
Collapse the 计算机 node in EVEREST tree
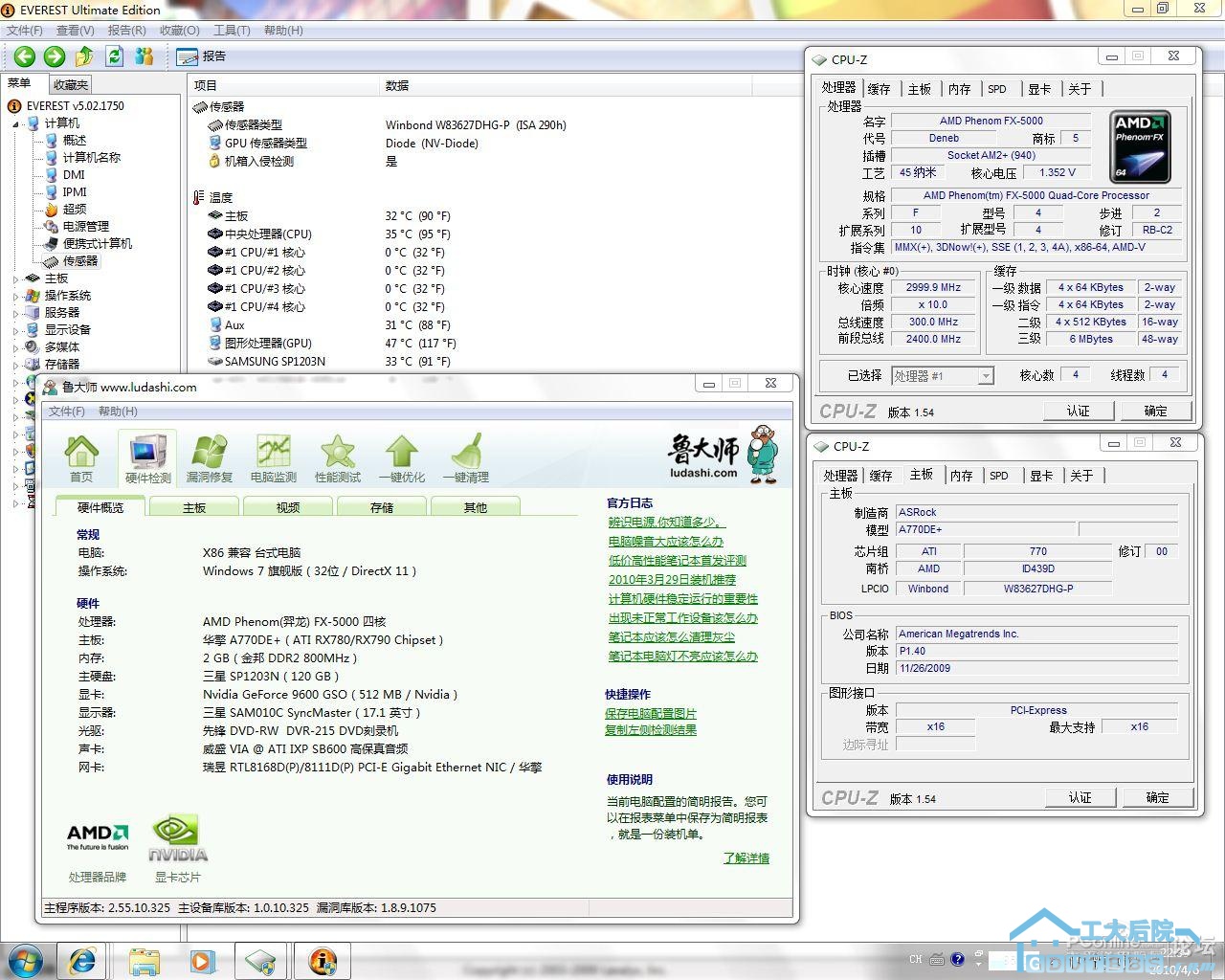[x=16, y=124]
